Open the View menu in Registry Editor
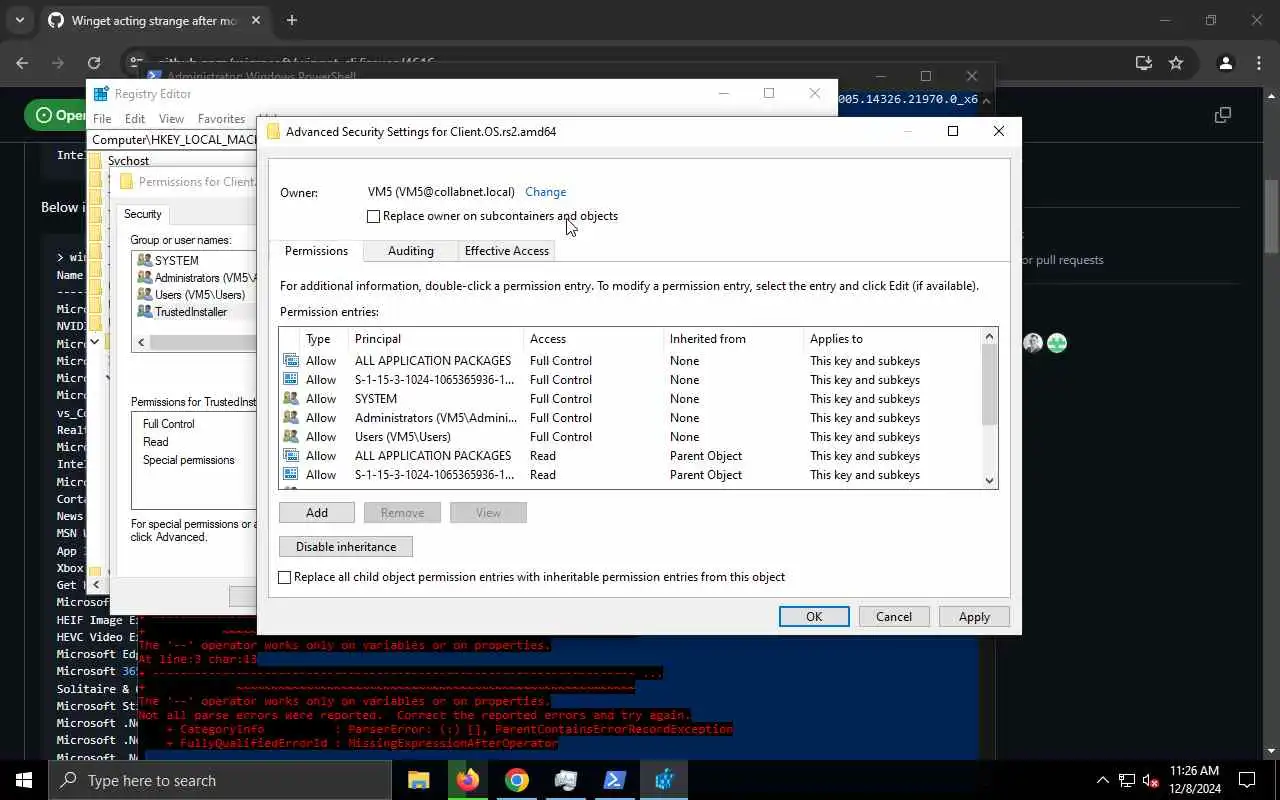The width and height of the screenshot is (1280, 800). point(171,118)
